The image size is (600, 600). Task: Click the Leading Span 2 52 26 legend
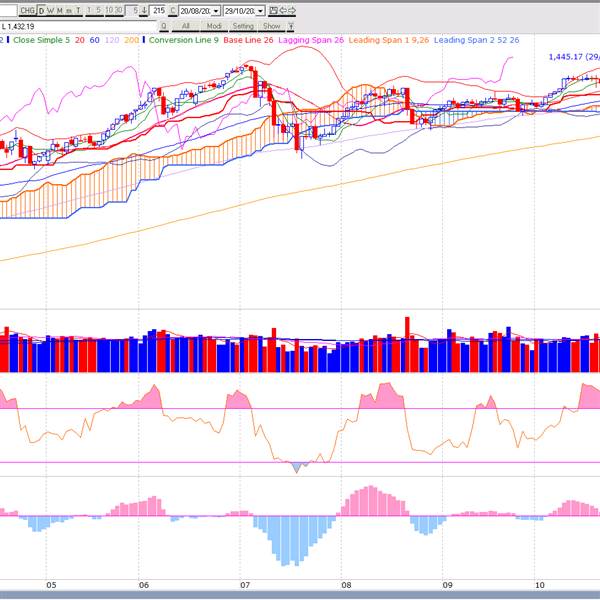476,40
